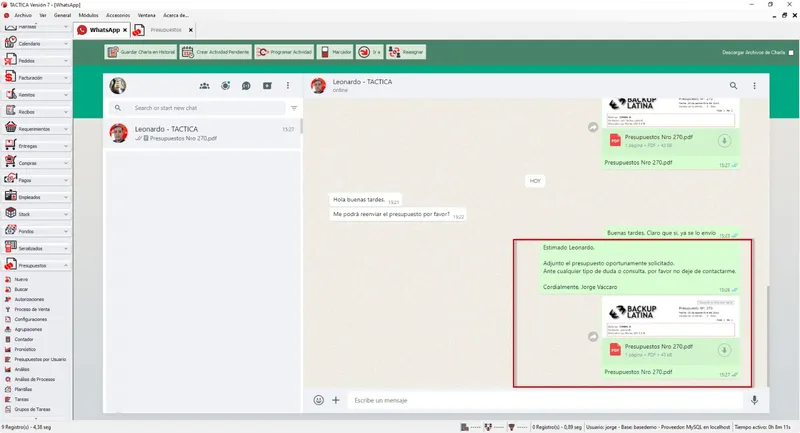Screen dimensions: 800x433
Task: Expand the Recibos sidebar section
Action: 36,112
